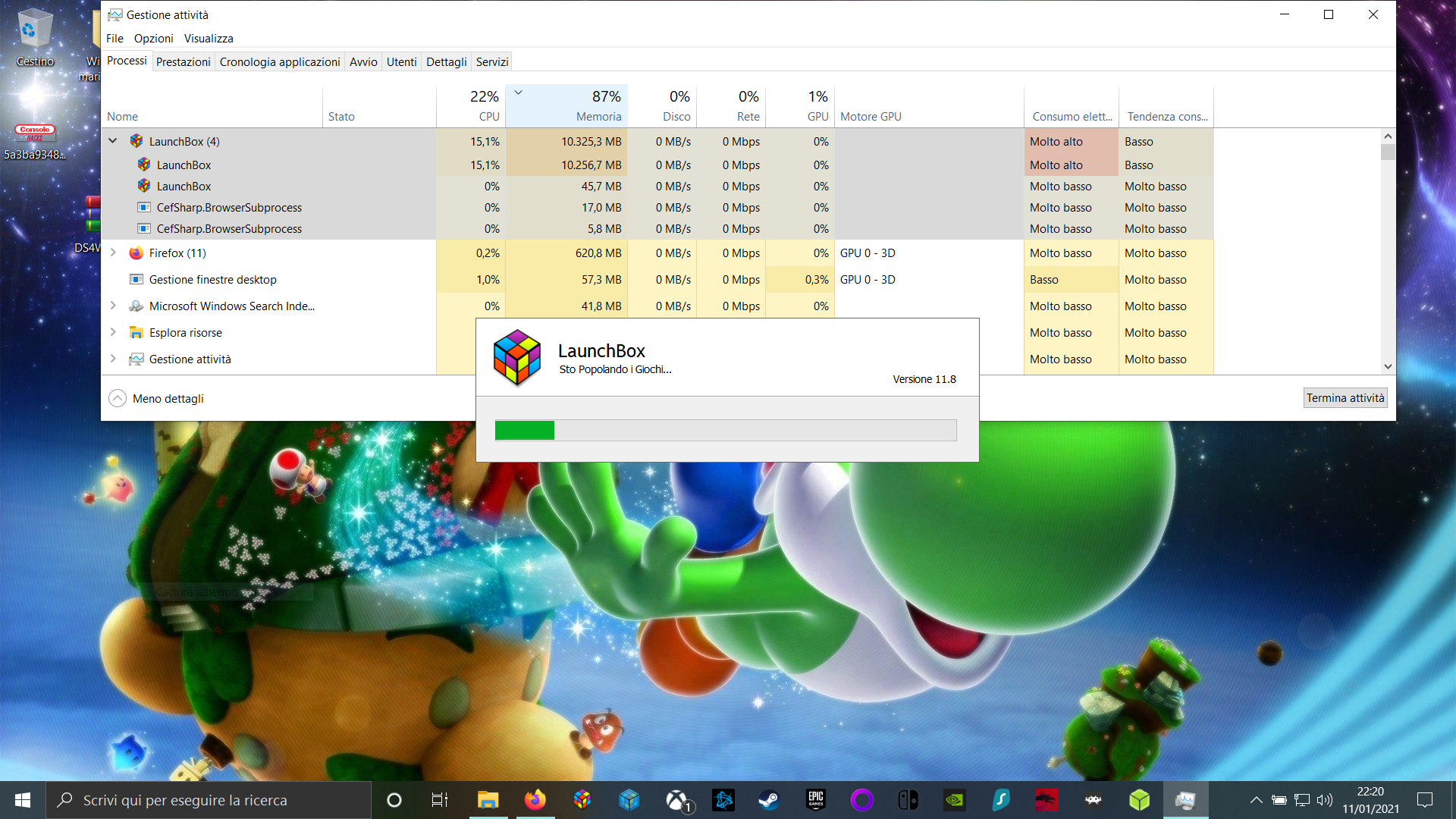Sort processes by the Nome column

coord(212,106)
